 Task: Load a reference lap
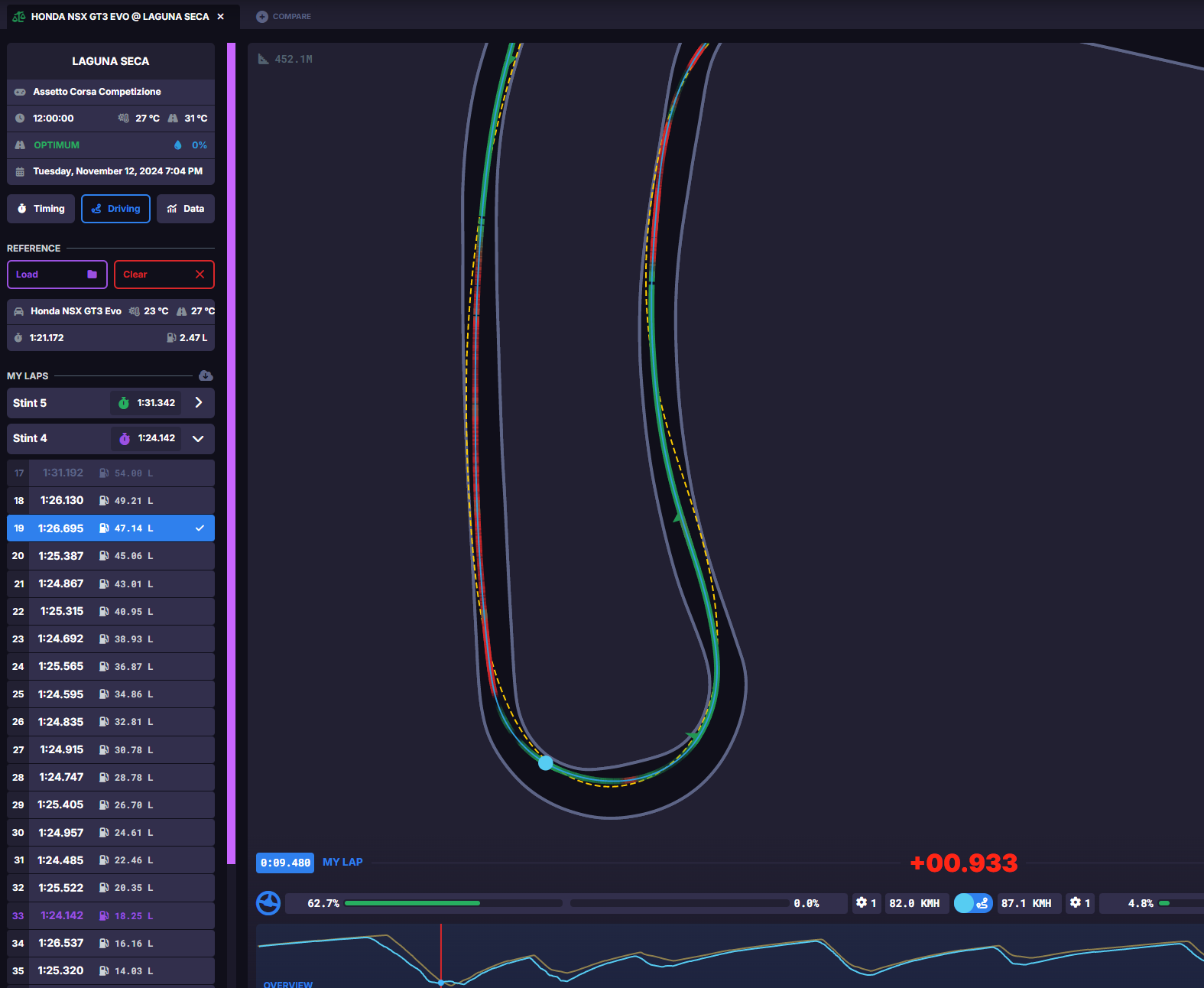(57, 275)
